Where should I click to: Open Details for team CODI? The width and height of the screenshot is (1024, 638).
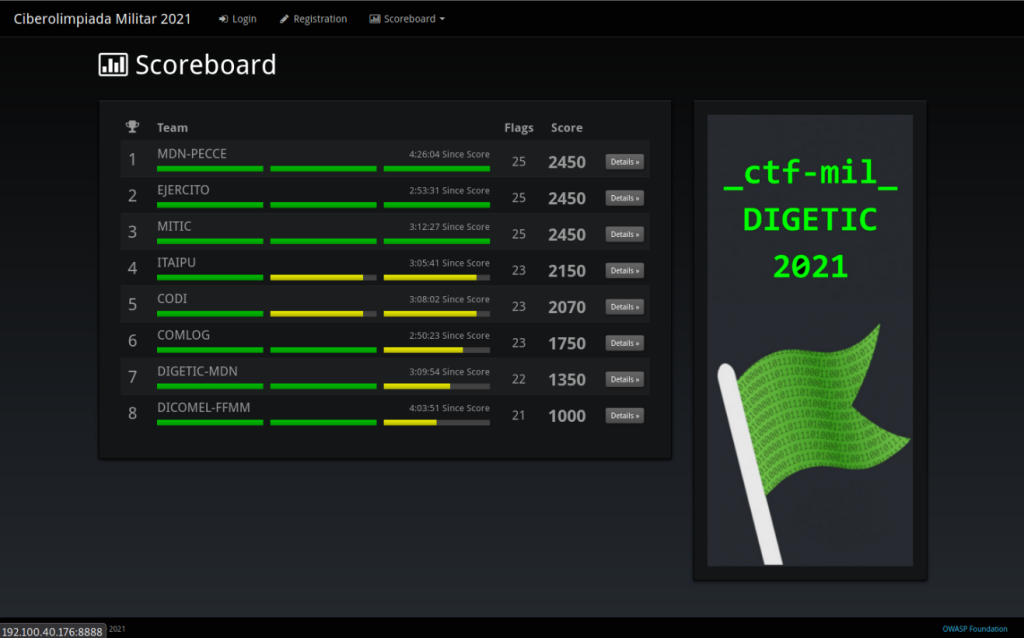(624, 307)
